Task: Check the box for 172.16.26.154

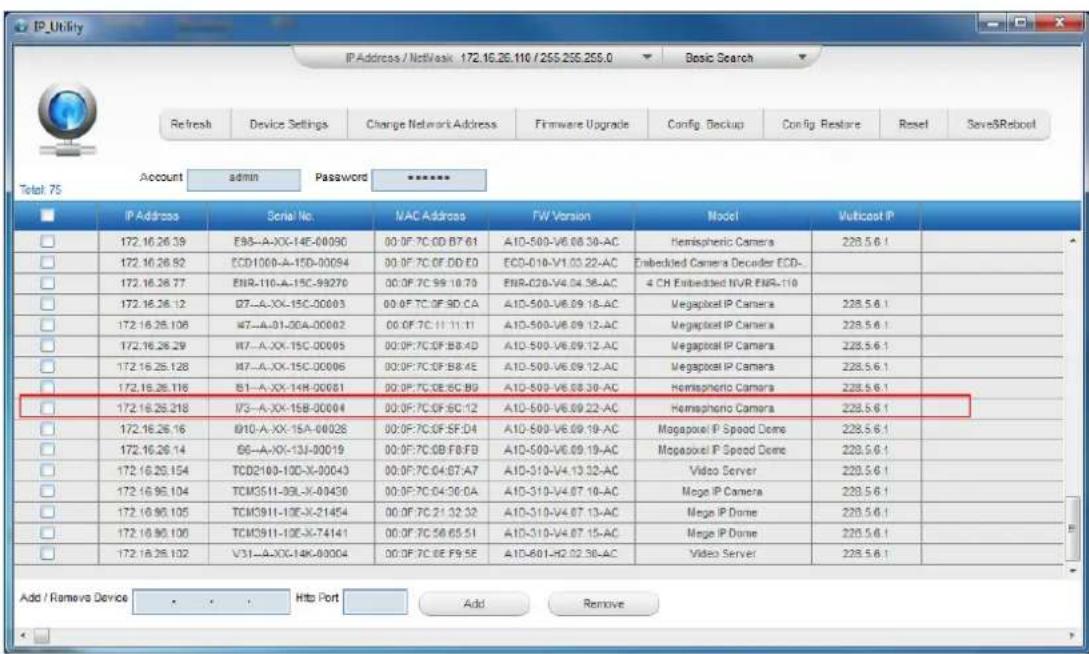Action: click(47, 471)
